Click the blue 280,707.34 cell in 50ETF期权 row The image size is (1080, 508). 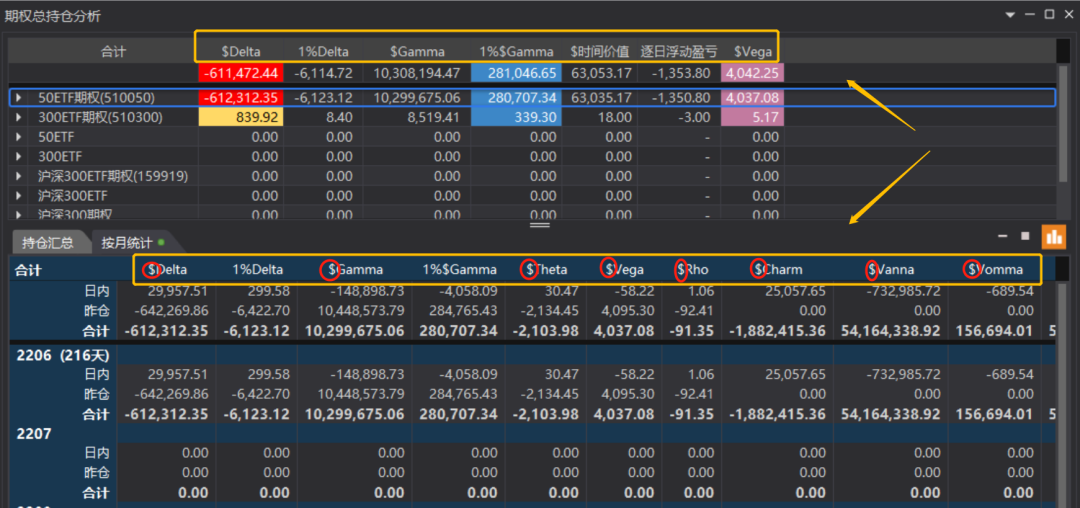click(x=517, y=98)
